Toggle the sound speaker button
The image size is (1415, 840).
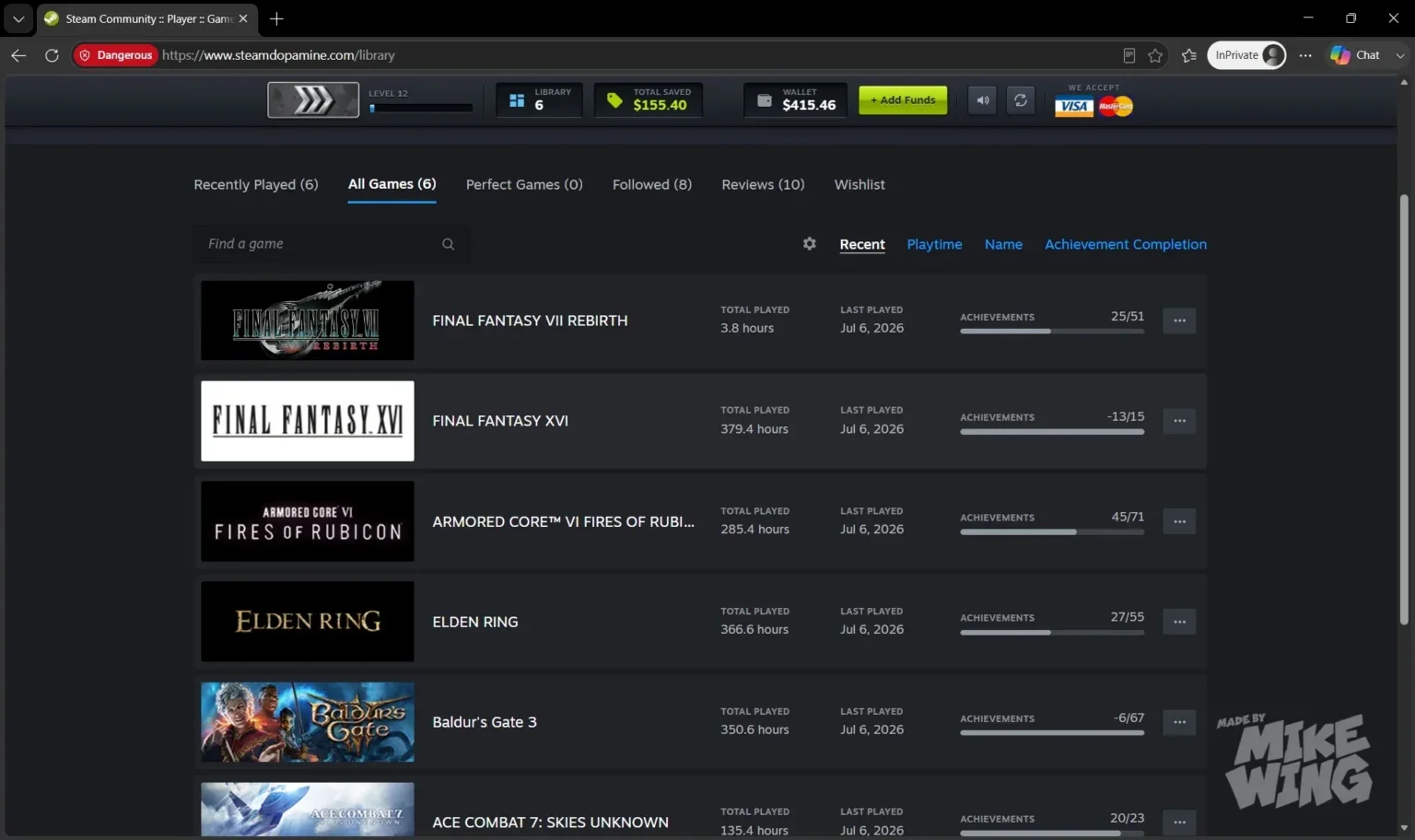[x=983, y=100]
